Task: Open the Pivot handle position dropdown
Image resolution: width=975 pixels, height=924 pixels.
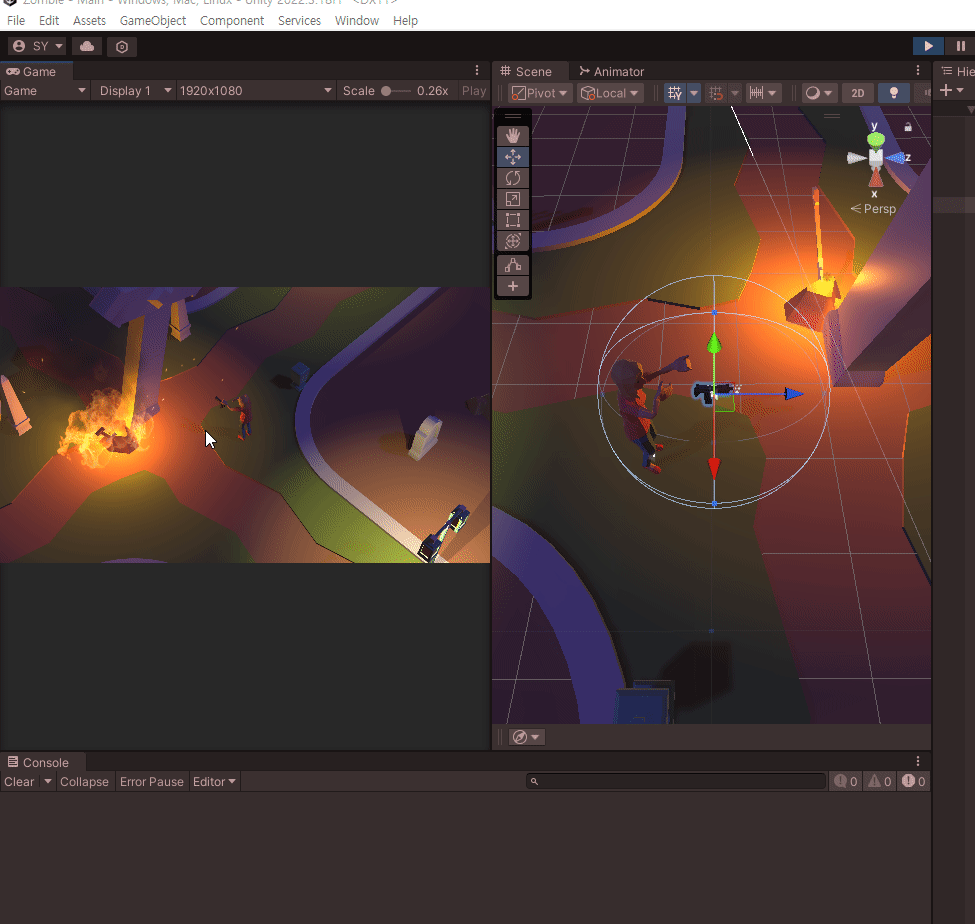Action: 540,93
